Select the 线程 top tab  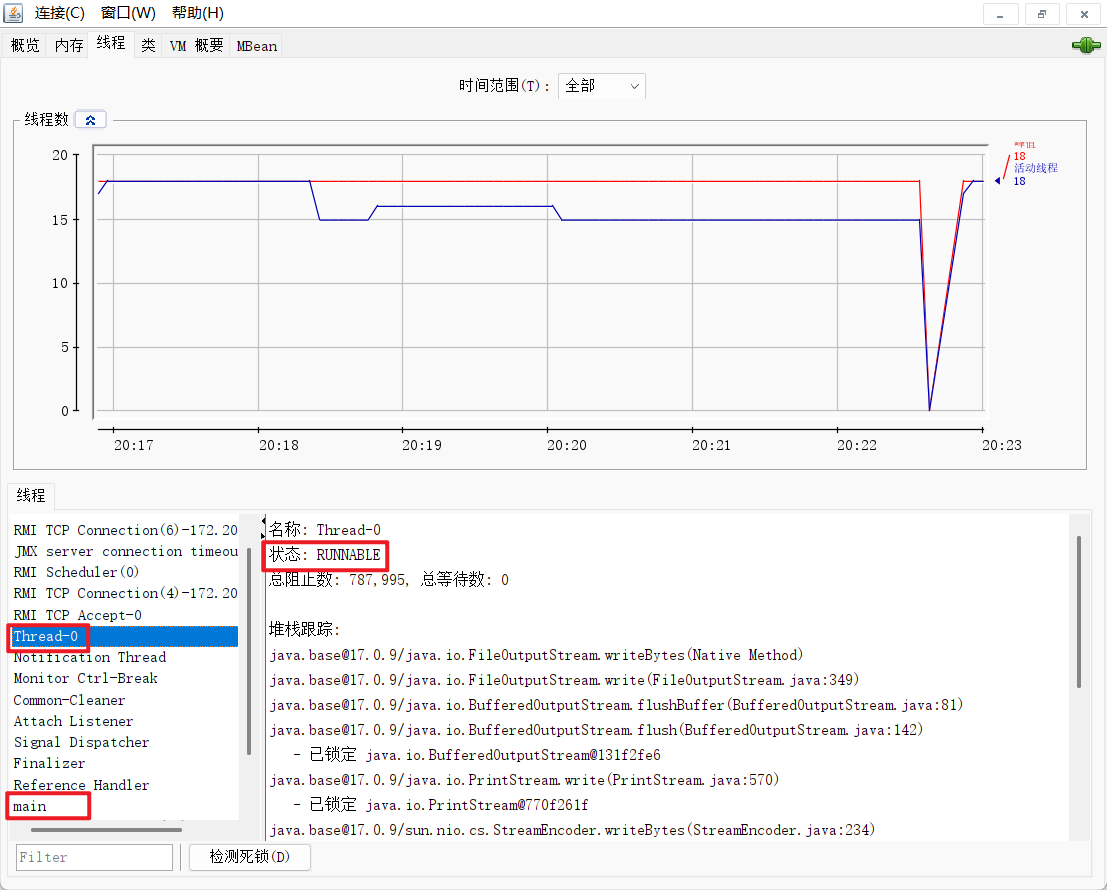(x=111, y=44)
